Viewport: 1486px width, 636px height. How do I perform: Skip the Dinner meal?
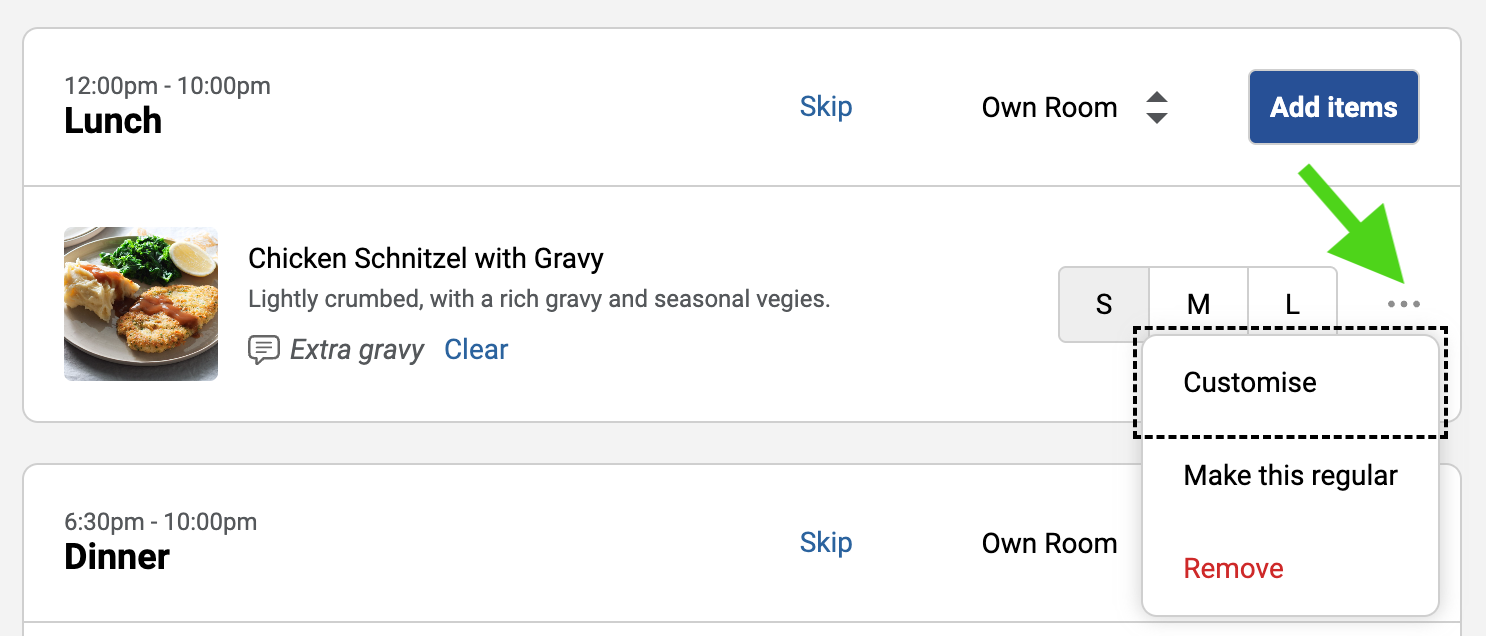(x=826, y=543)
